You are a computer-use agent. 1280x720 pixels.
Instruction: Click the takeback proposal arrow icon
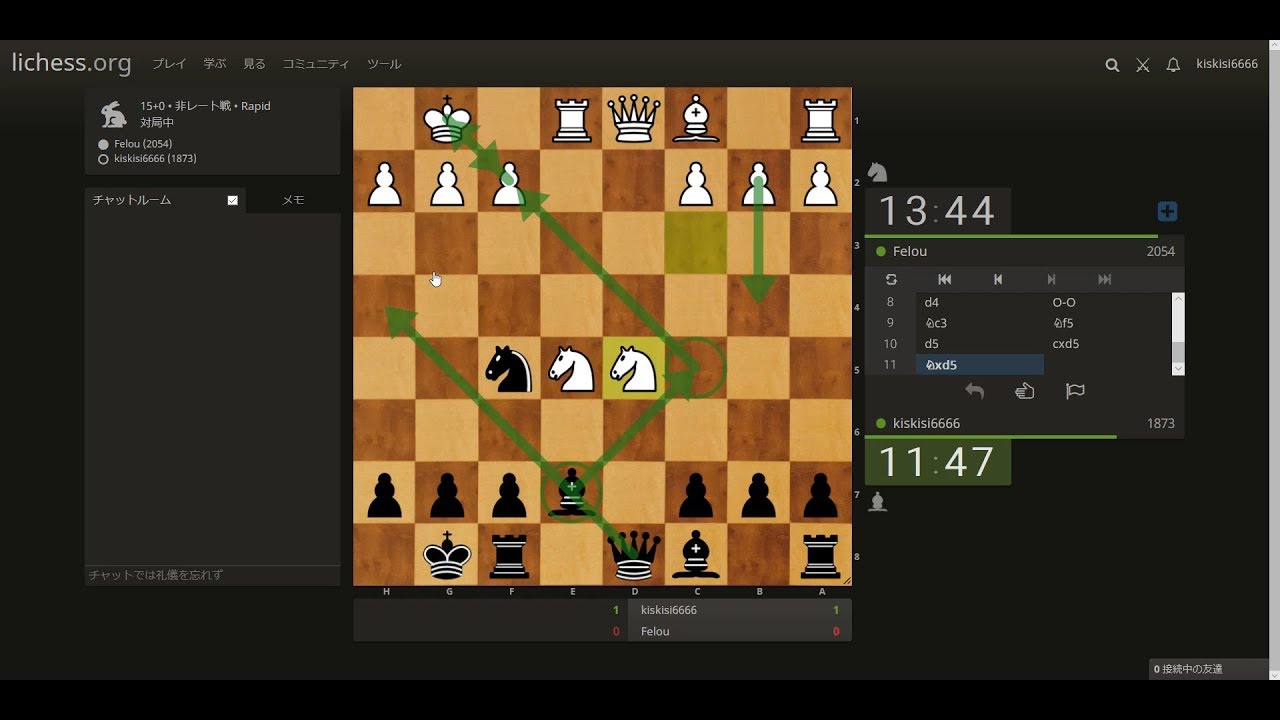click(974, 392)
